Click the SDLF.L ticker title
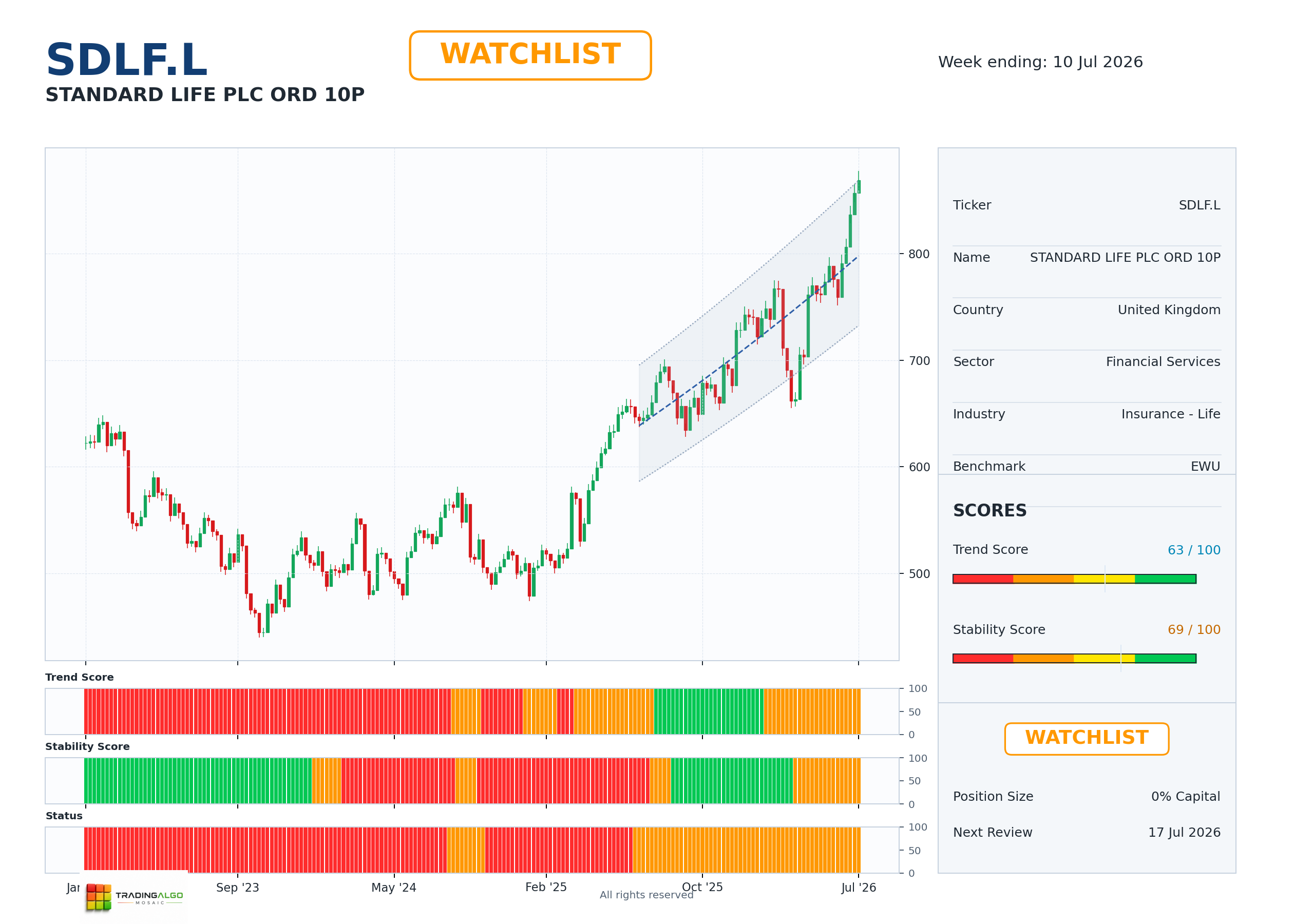Screen dimensions: 1294x924 tap(126, 60)
